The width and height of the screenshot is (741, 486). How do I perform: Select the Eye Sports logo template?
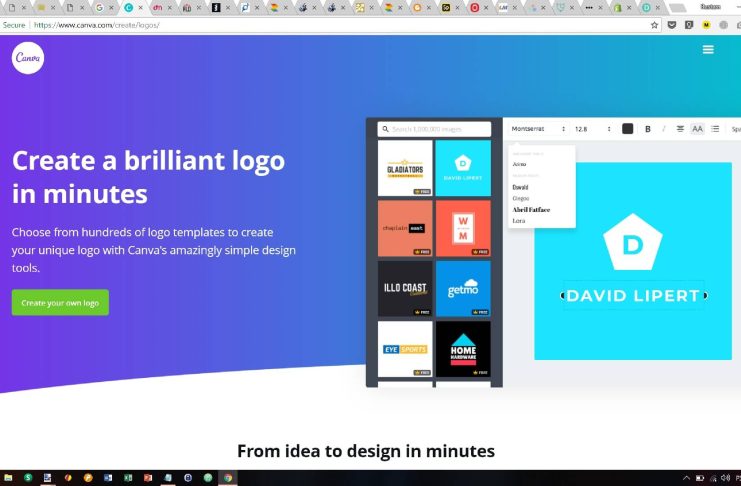(x=405, y=349)
